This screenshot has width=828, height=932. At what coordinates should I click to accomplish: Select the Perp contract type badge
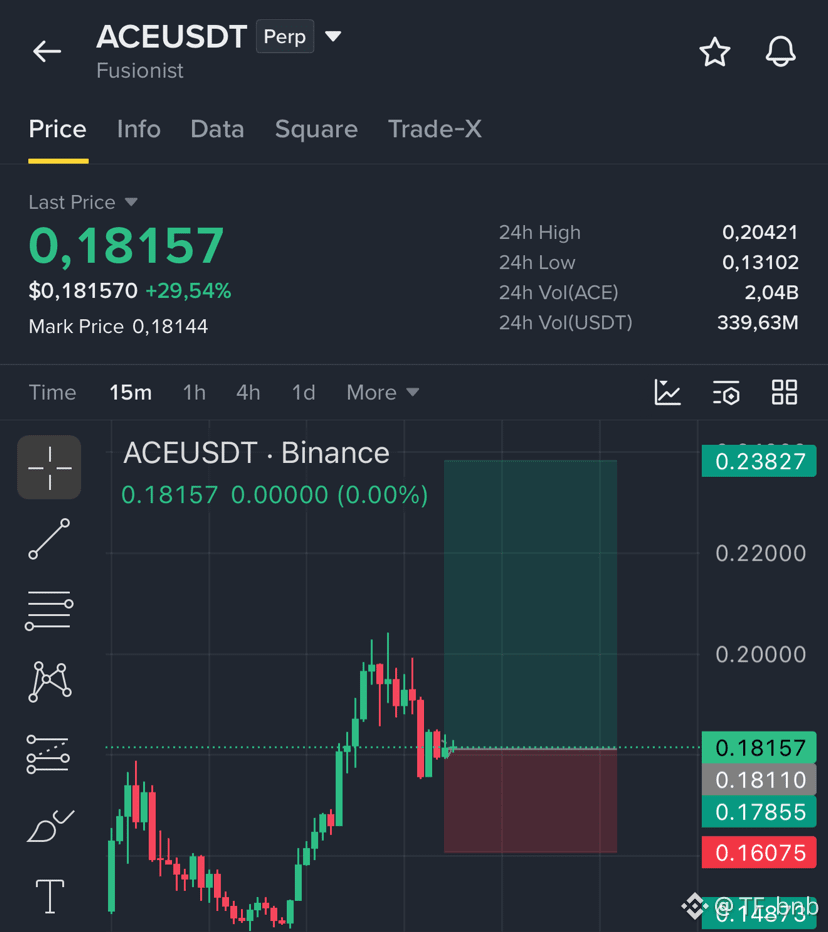click(x=285, y=36)
